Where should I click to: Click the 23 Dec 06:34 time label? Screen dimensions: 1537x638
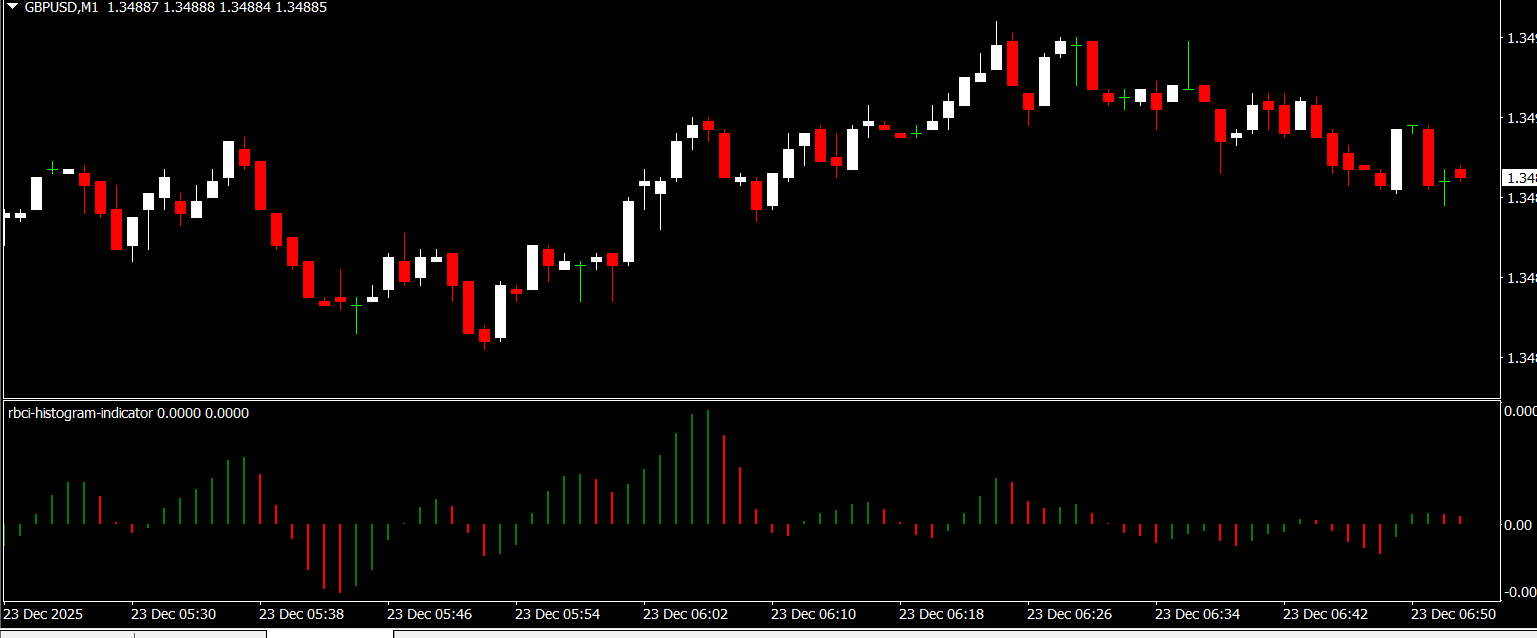(1199, 613)
